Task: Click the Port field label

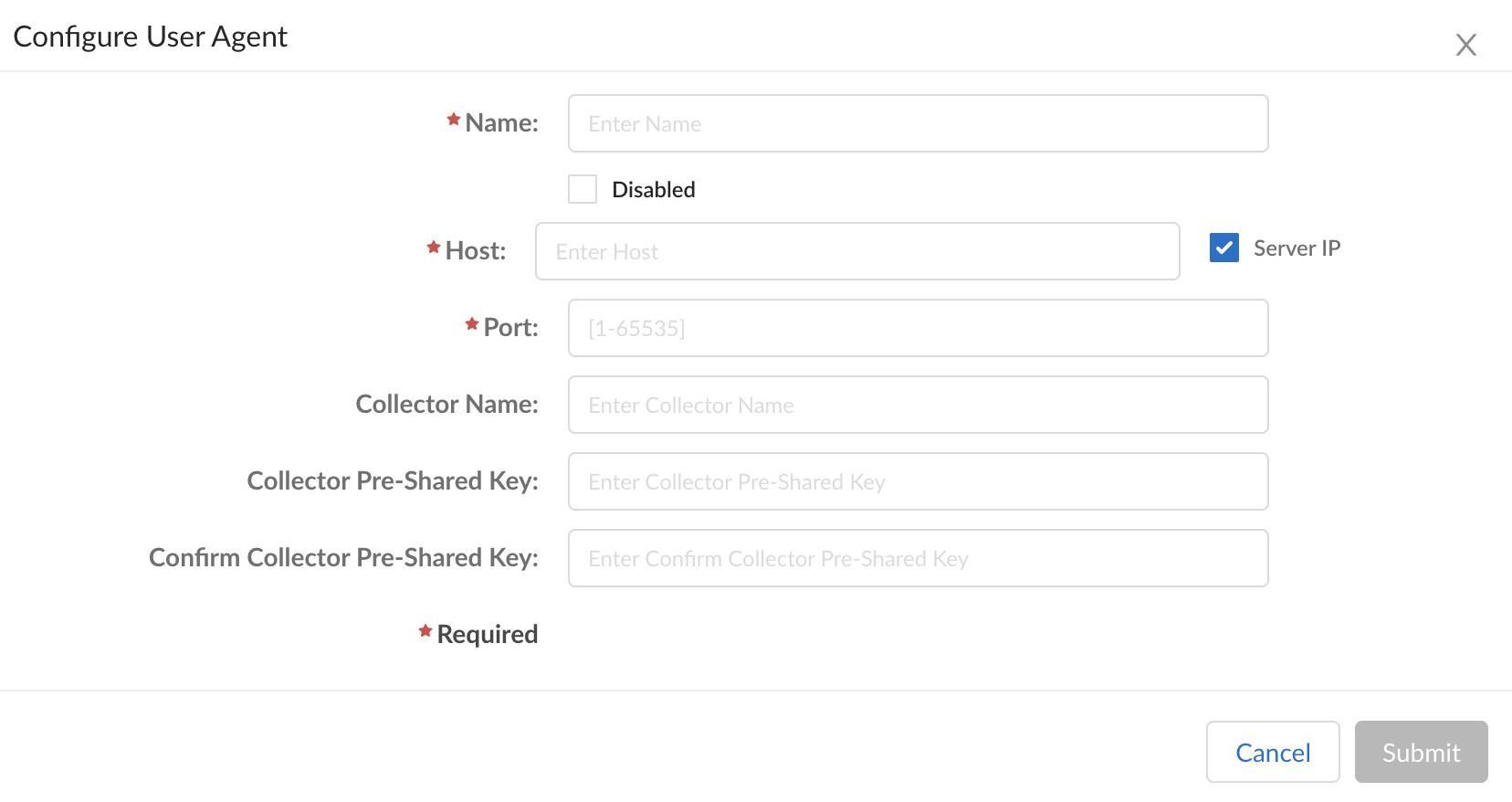Action: [510, 328]
